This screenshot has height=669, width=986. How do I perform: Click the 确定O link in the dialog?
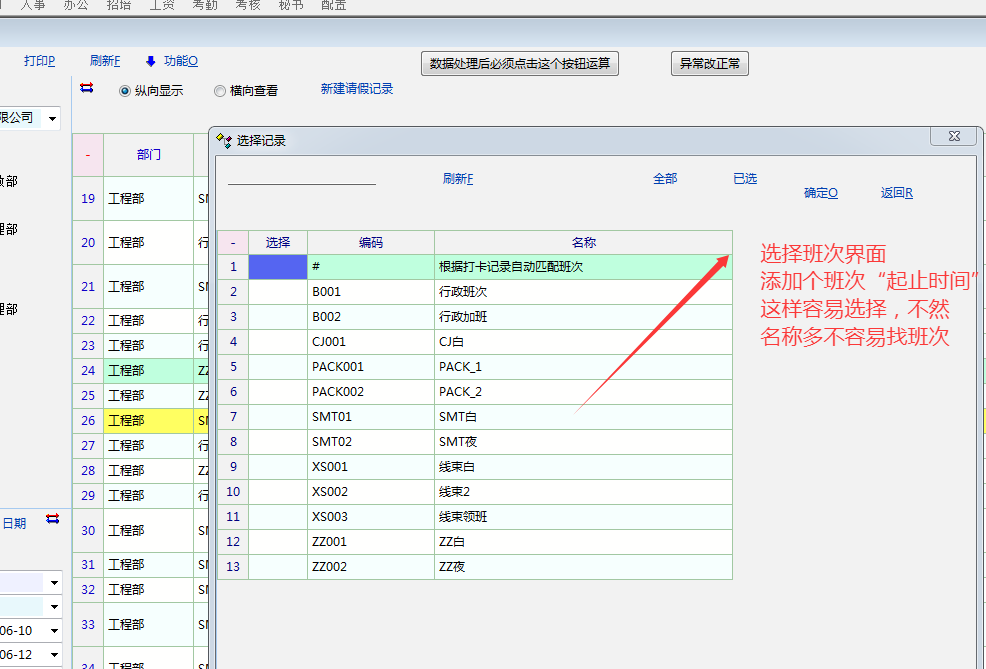820,193
